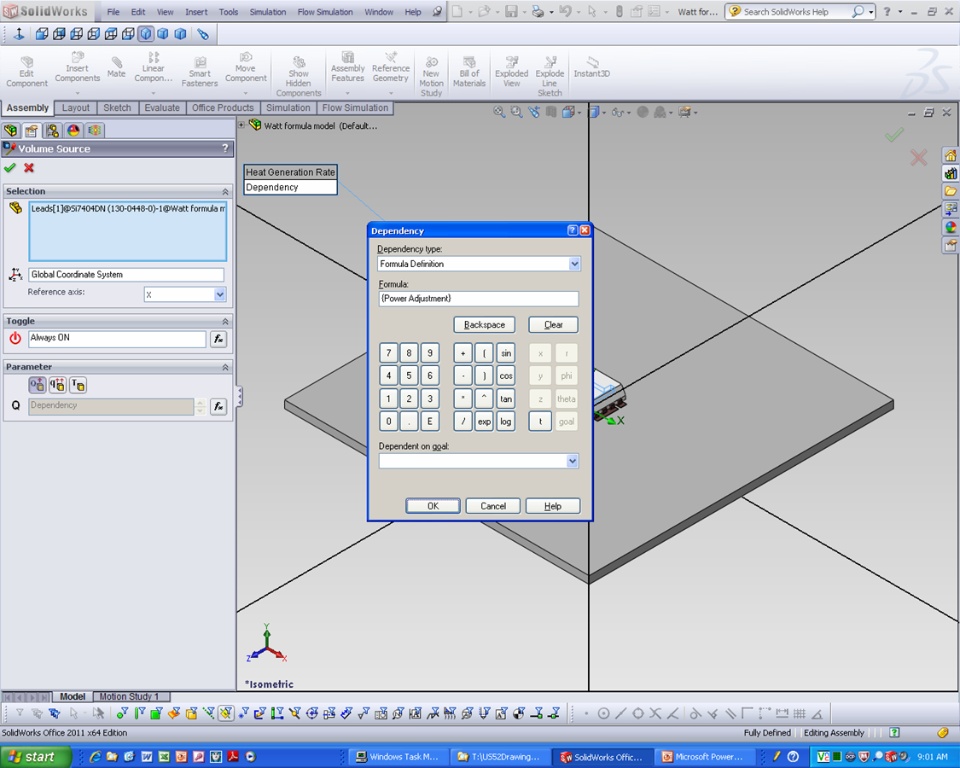Screen dimensions: 960x768
Task: Click OK in the Dependency dialog
Action: [x=433, y=506]
